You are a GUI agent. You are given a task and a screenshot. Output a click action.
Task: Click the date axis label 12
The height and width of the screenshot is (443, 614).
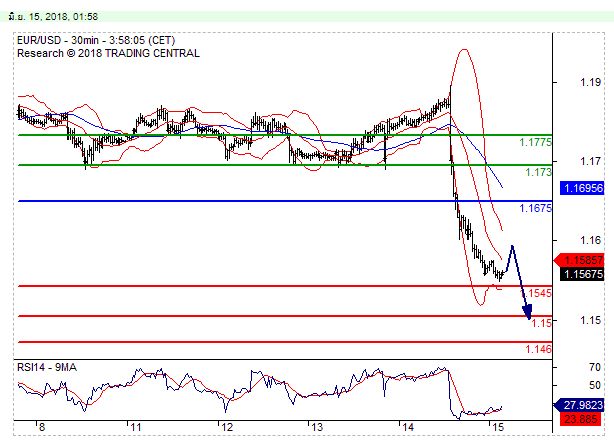coord(227,427)
